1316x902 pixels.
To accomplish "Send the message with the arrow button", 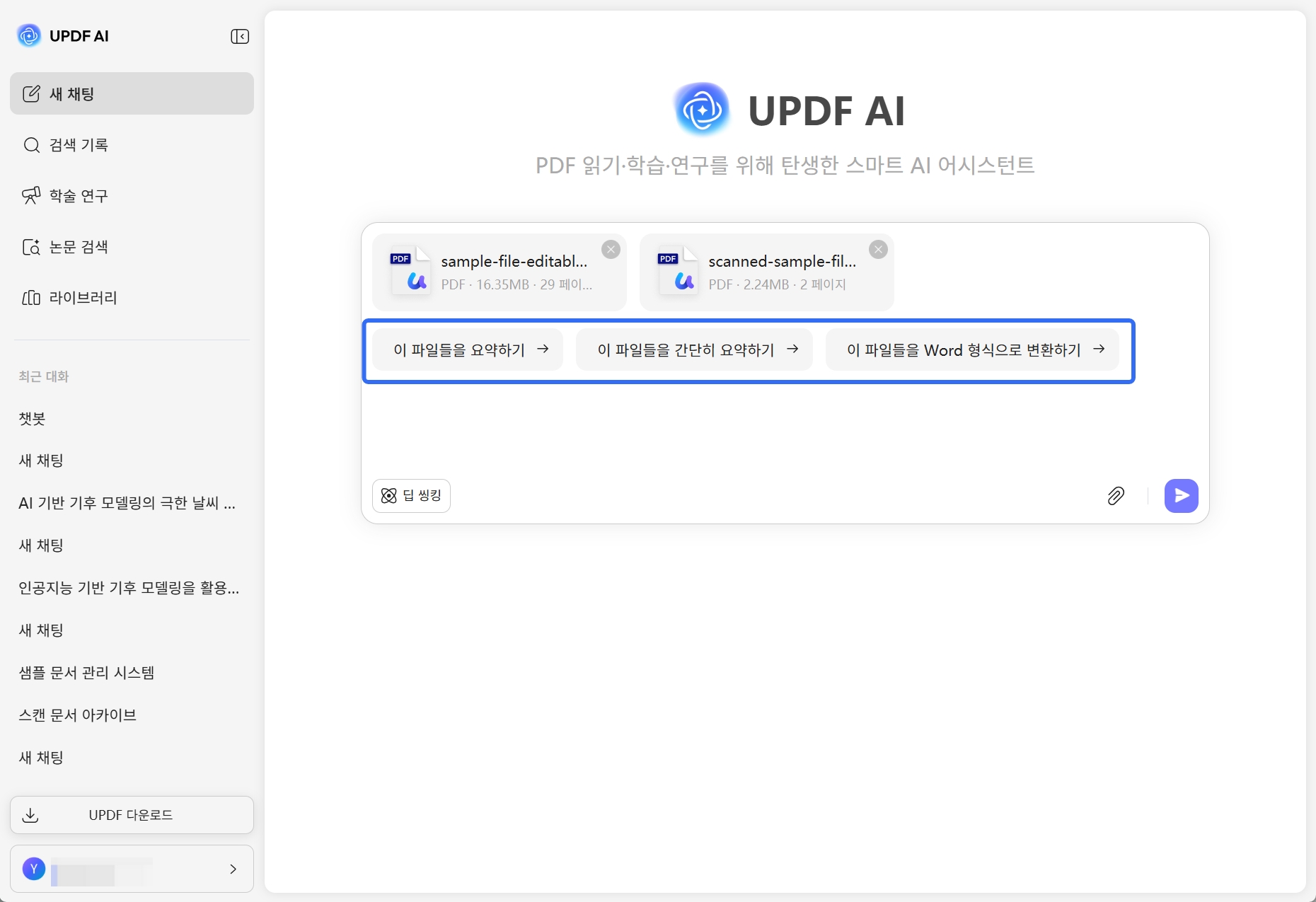I will 1182,496.
